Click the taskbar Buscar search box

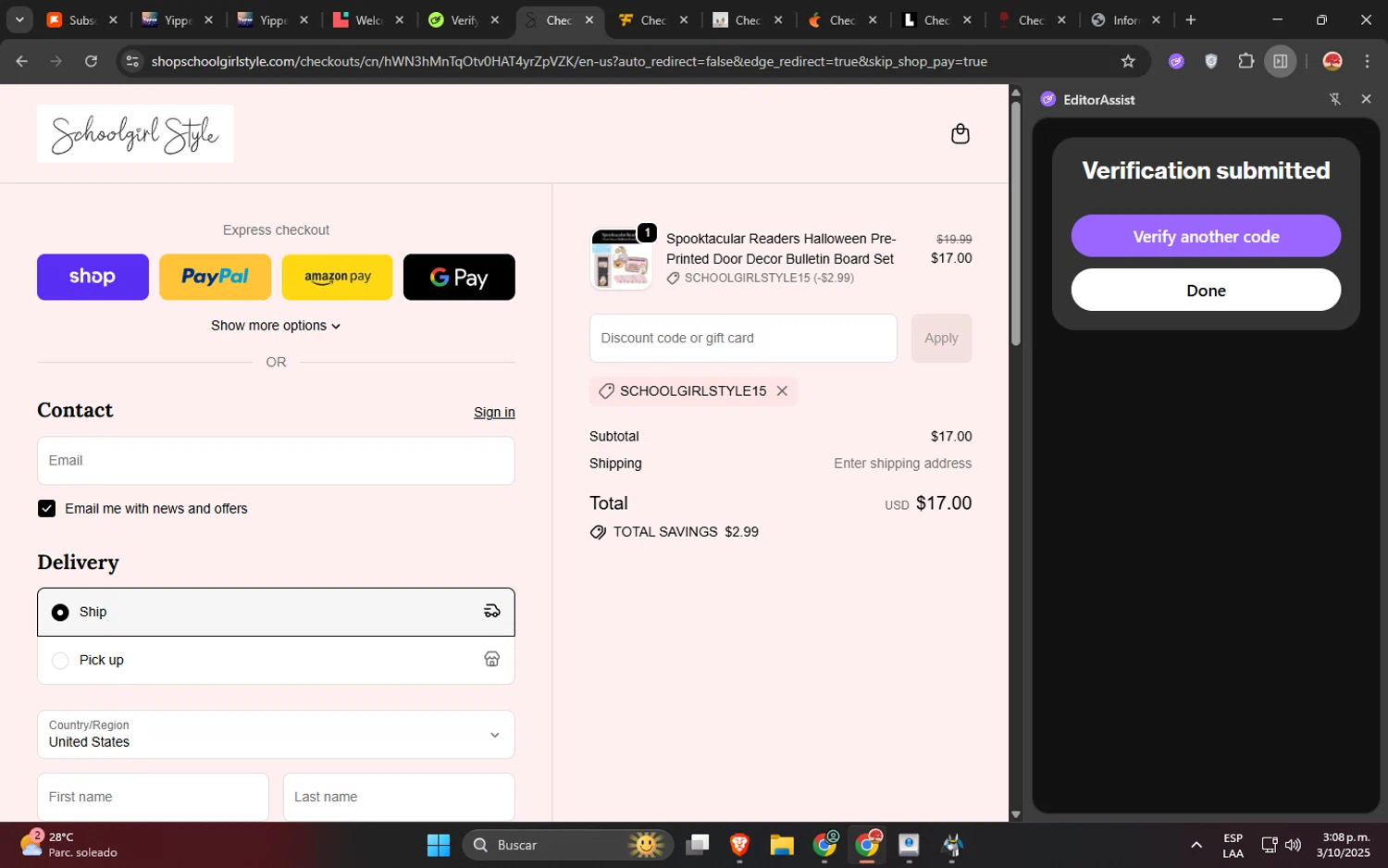tap(568, 845)
